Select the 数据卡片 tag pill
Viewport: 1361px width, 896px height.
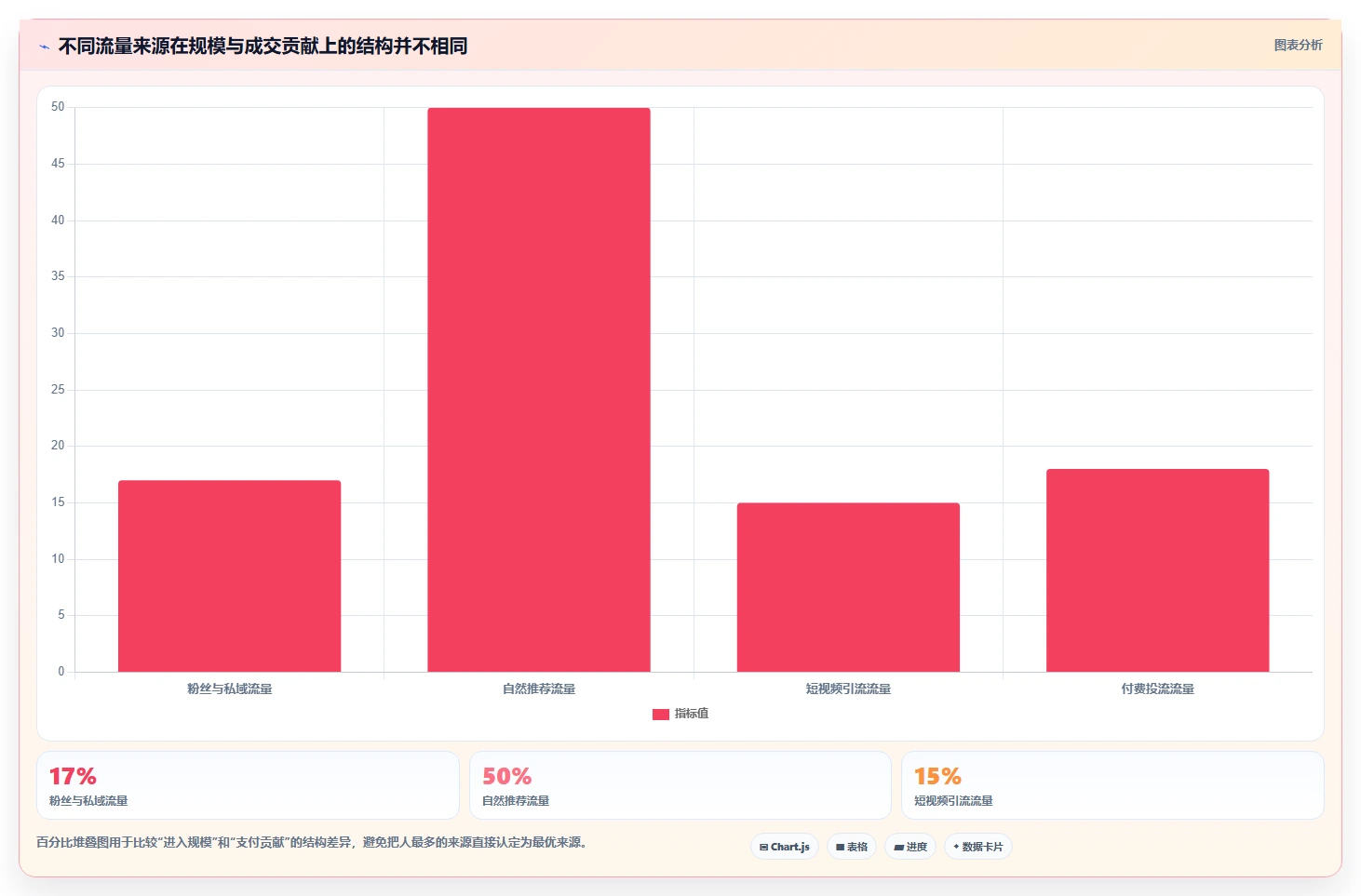(977, 847)
